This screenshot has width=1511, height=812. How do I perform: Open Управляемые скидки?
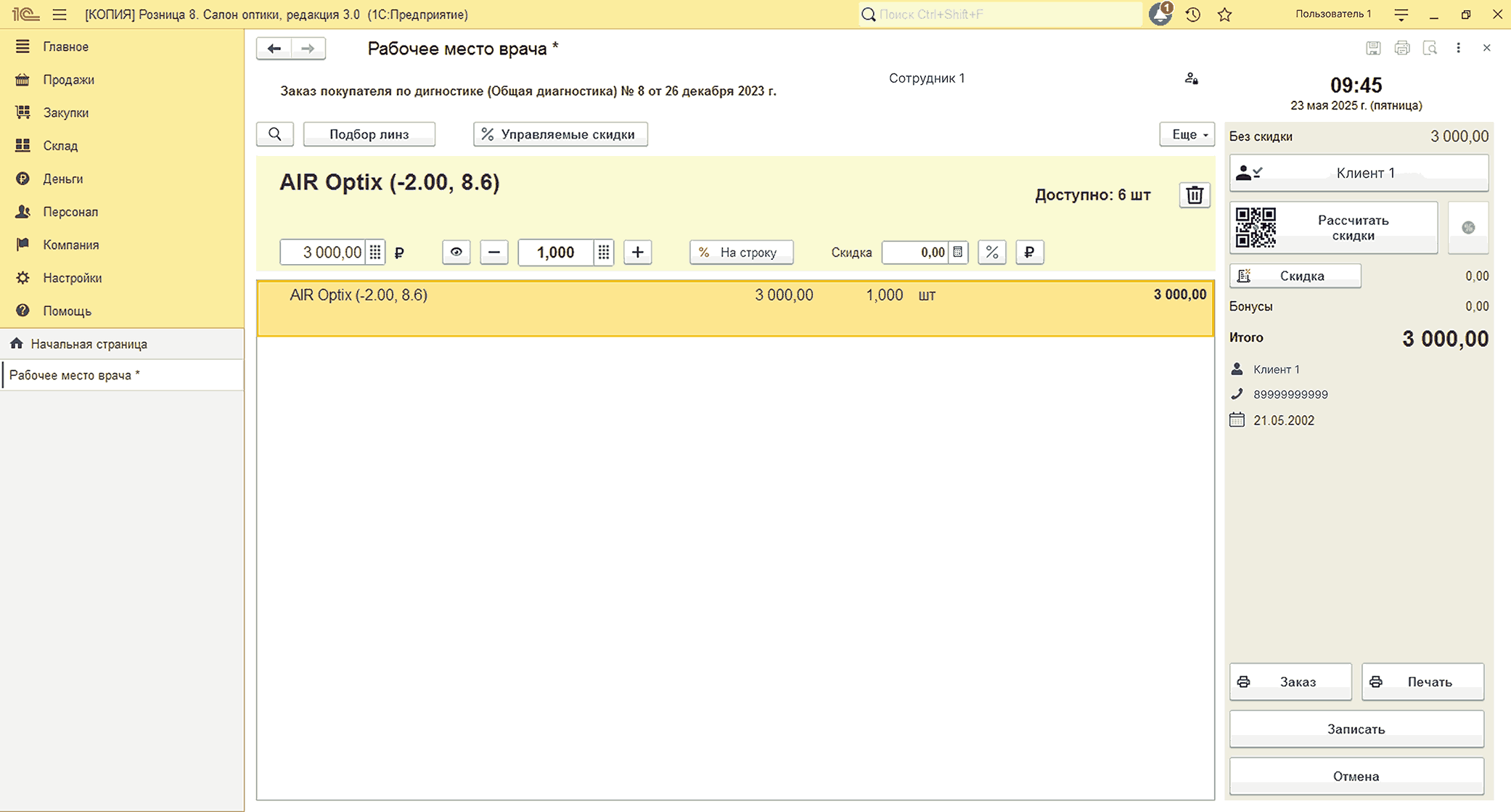click(560, 134)
